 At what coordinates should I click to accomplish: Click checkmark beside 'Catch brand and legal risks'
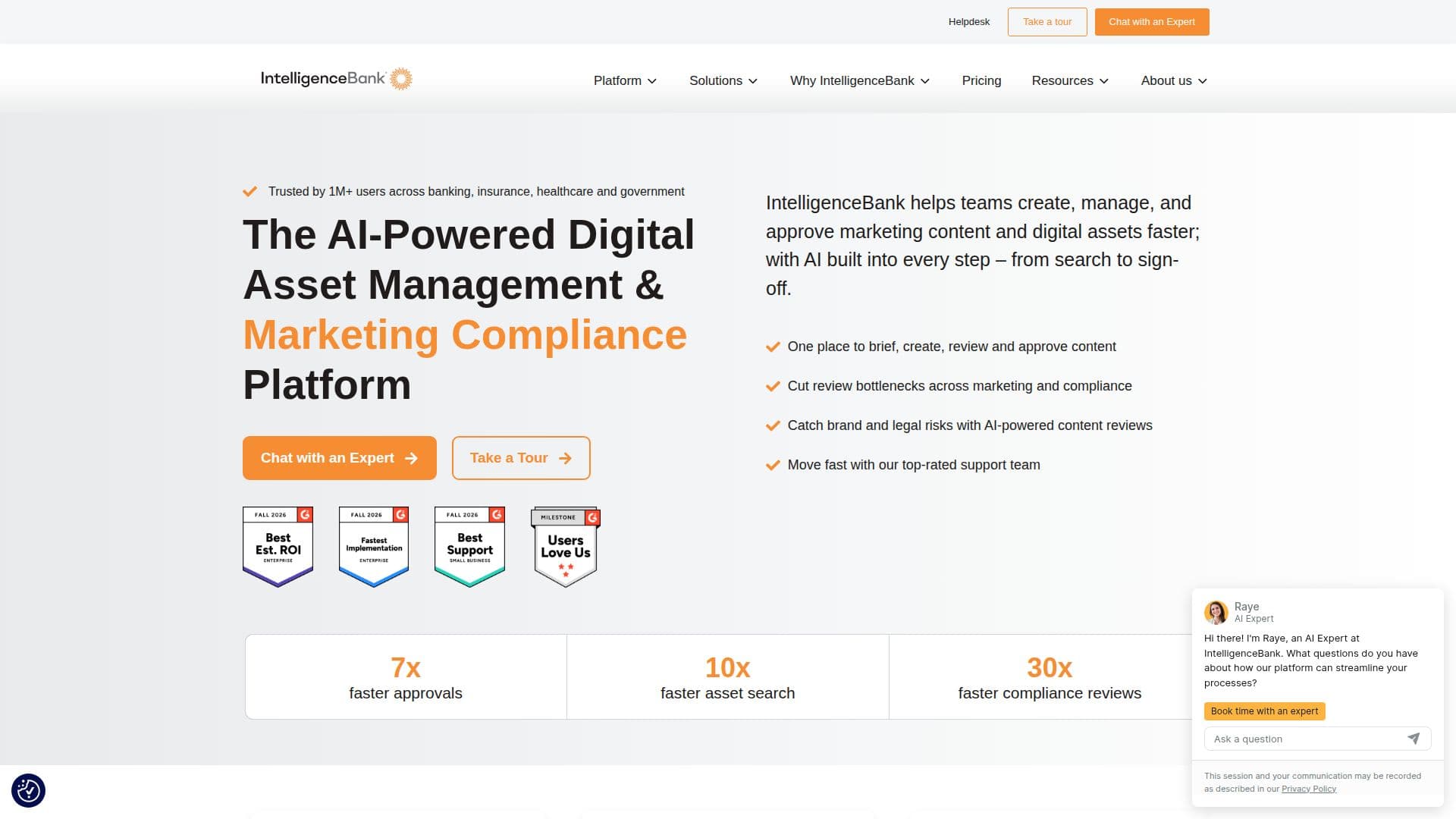[x=773, y=425]
